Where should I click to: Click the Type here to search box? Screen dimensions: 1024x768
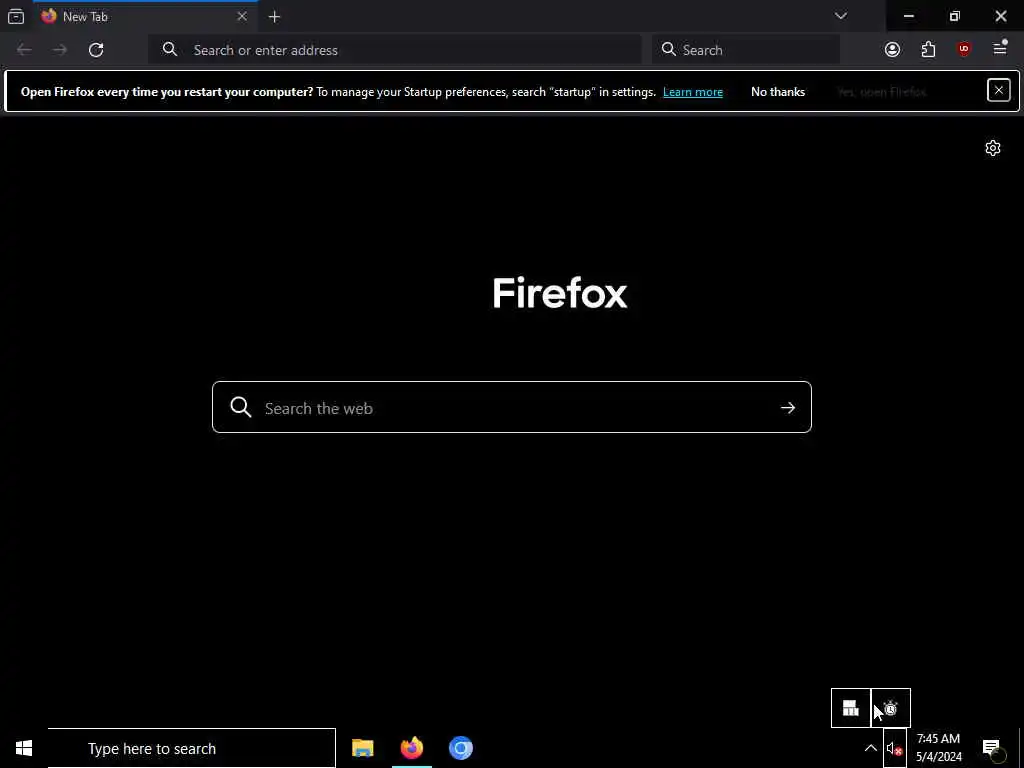coord(191,748)
